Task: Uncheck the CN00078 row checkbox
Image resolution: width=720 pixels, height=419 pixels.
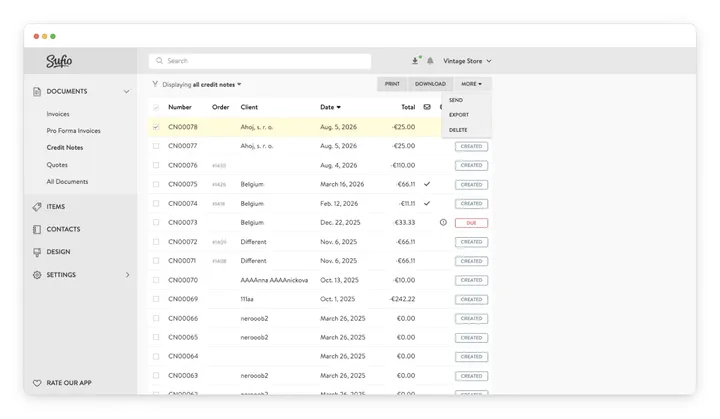Action: (156, 127)
